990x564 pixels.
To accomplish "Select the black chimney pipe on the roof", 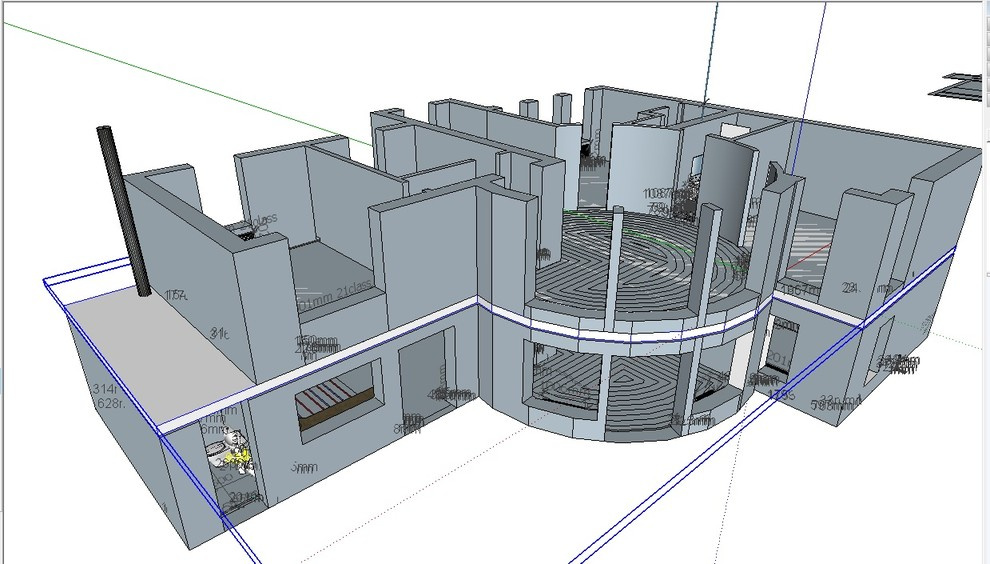I will point(124,210).
